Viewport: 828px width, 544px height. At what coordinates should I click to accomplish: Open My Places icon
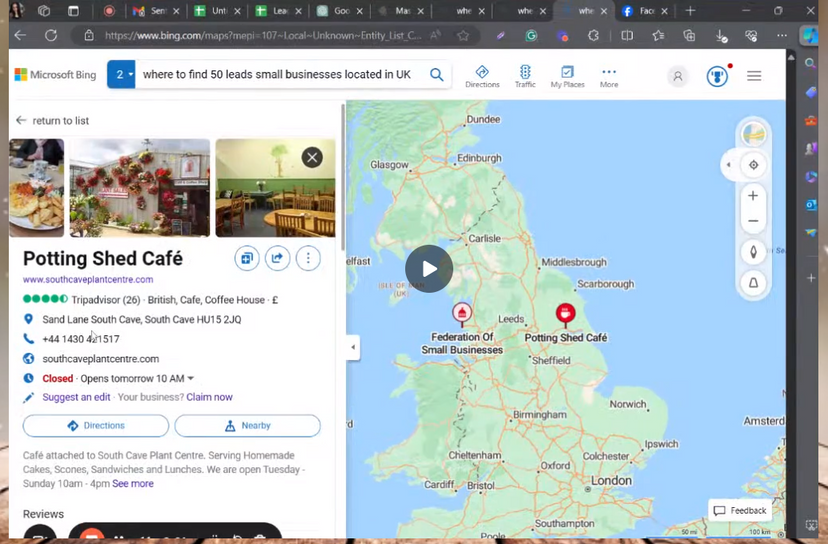pyautogui.click(x=567, y=76)
